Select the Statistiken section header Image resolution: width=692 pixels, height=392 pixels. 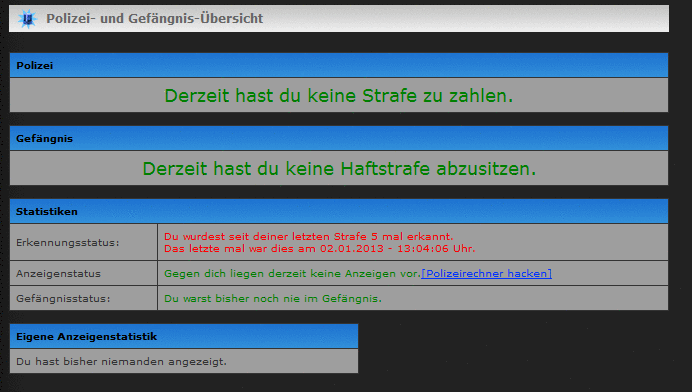point(339,211)
